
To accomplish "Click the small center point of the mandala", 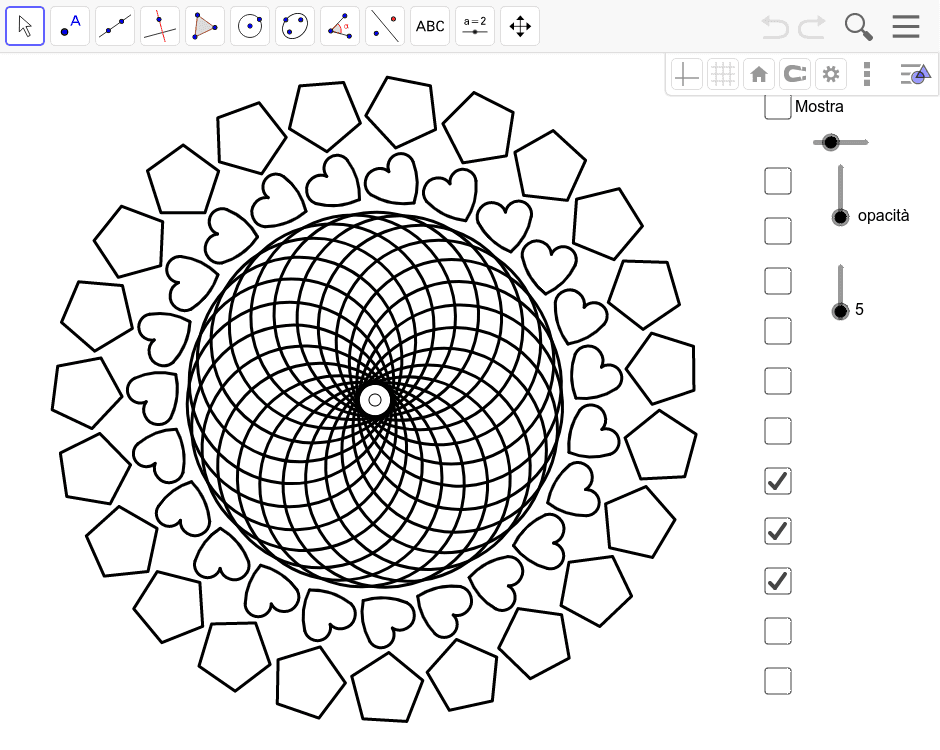I will pos(375,400).
